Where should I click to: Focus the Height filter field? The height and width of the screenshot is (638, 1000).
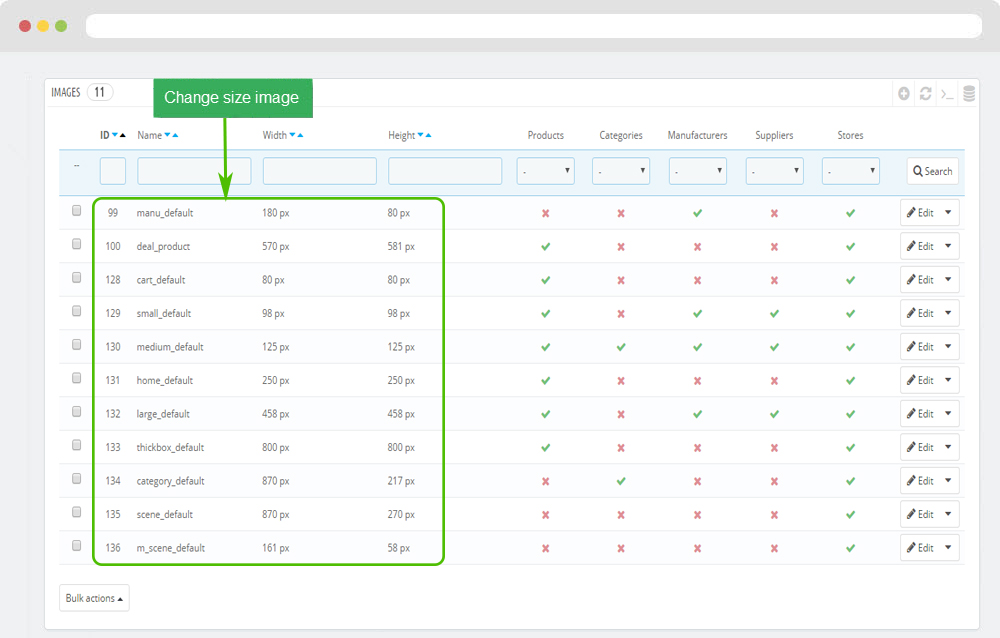point(445,171)
